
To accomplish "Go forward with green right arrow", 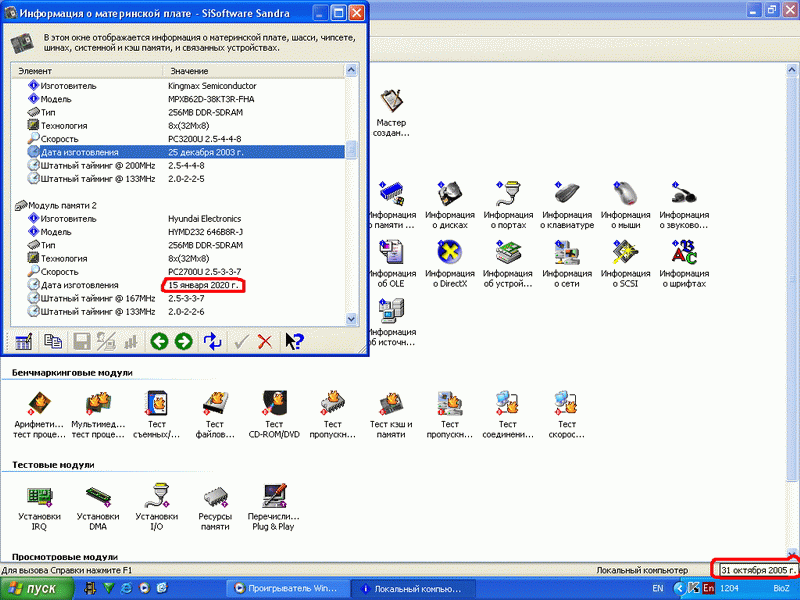I will pyautogui.click(x=184, y=341).
